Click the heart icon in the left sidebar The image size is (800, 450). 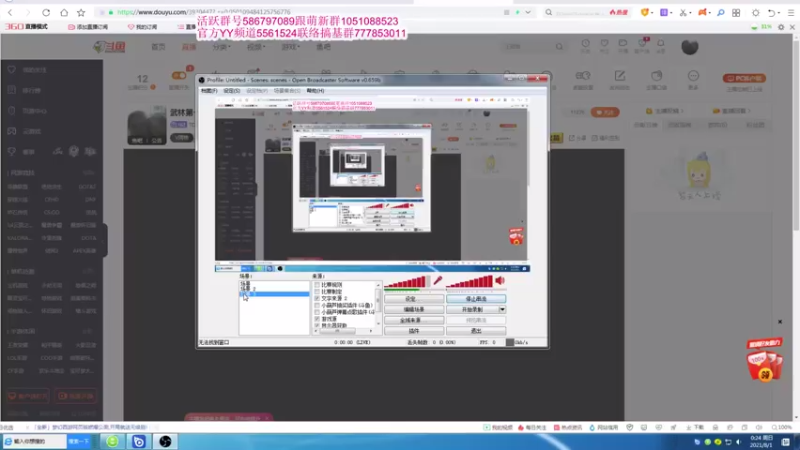(12, 69)
